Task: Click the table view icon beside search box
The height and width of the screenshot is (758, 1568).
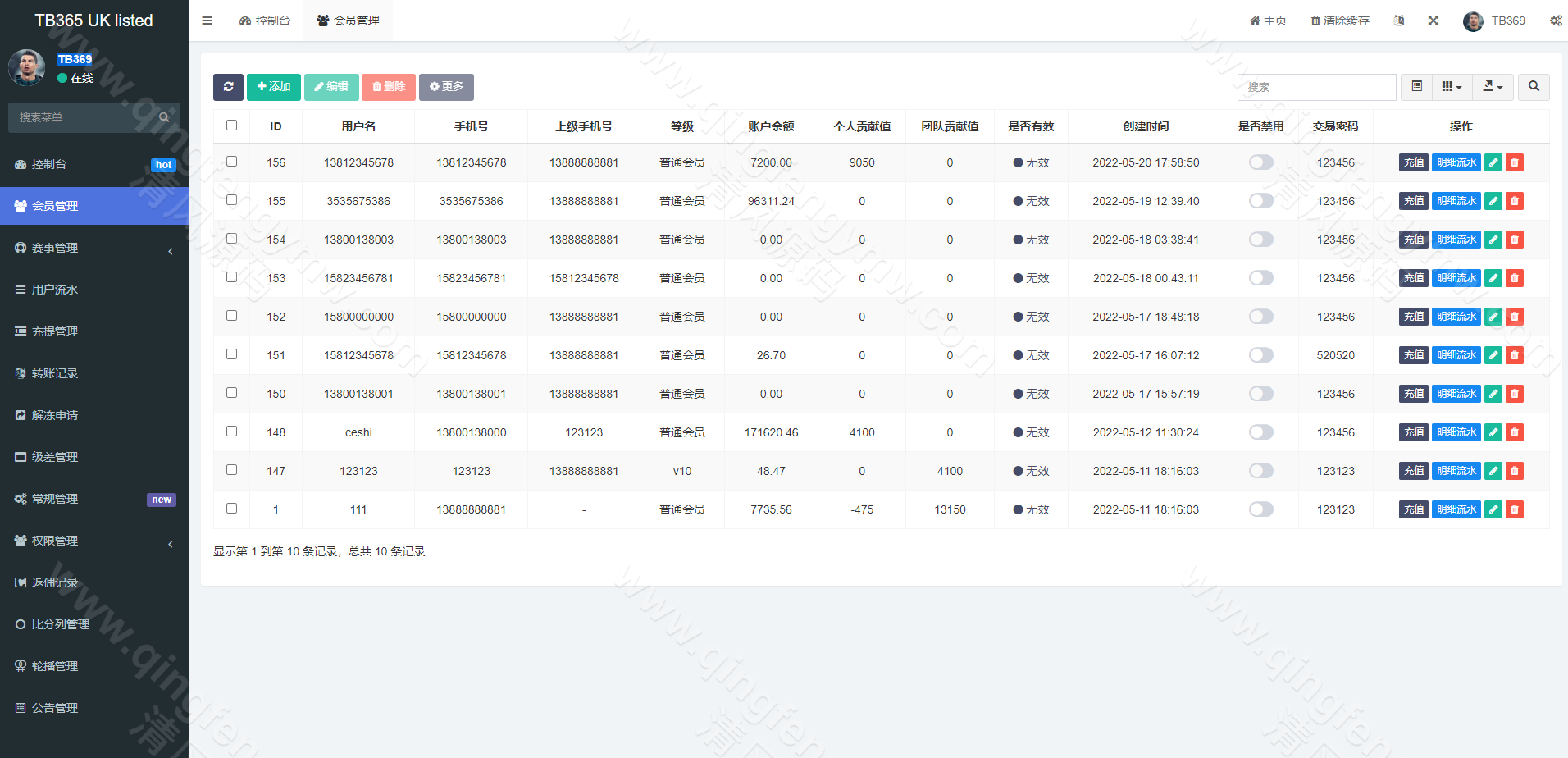Action: (x=1415, y=87)
